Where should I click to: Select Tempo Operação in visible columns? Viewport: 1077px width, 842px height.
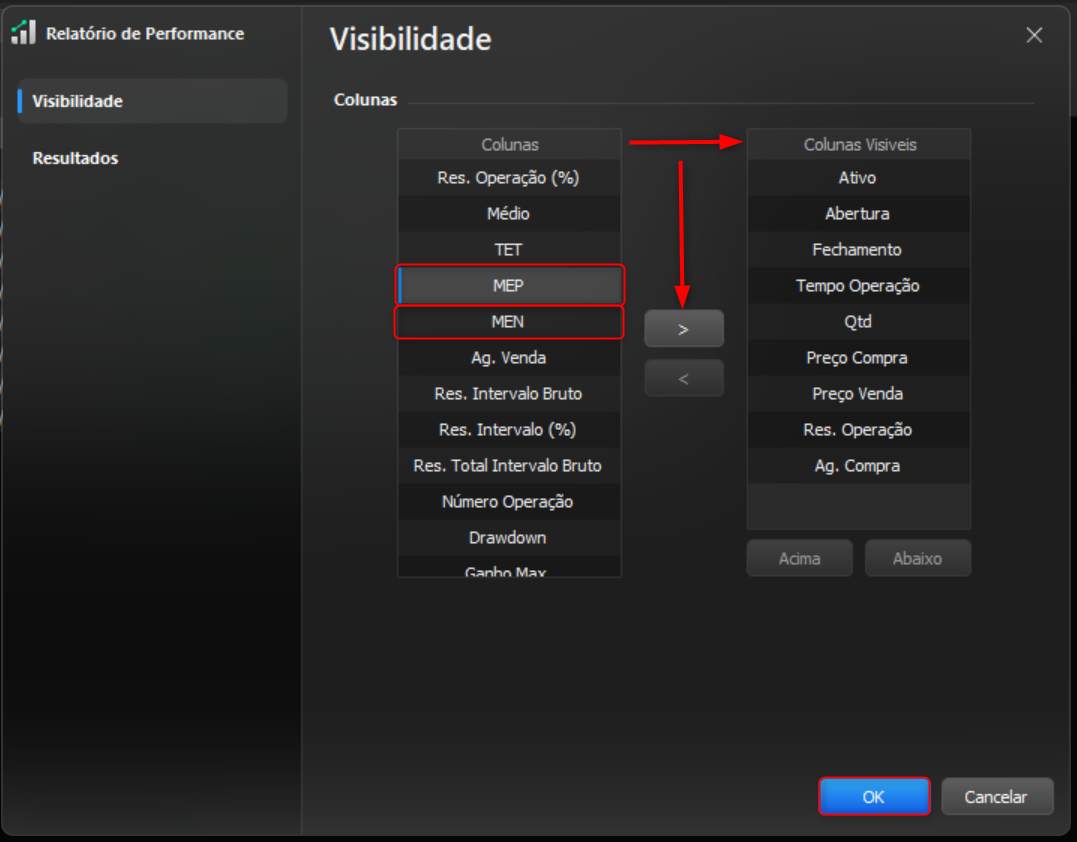(859, 286)
